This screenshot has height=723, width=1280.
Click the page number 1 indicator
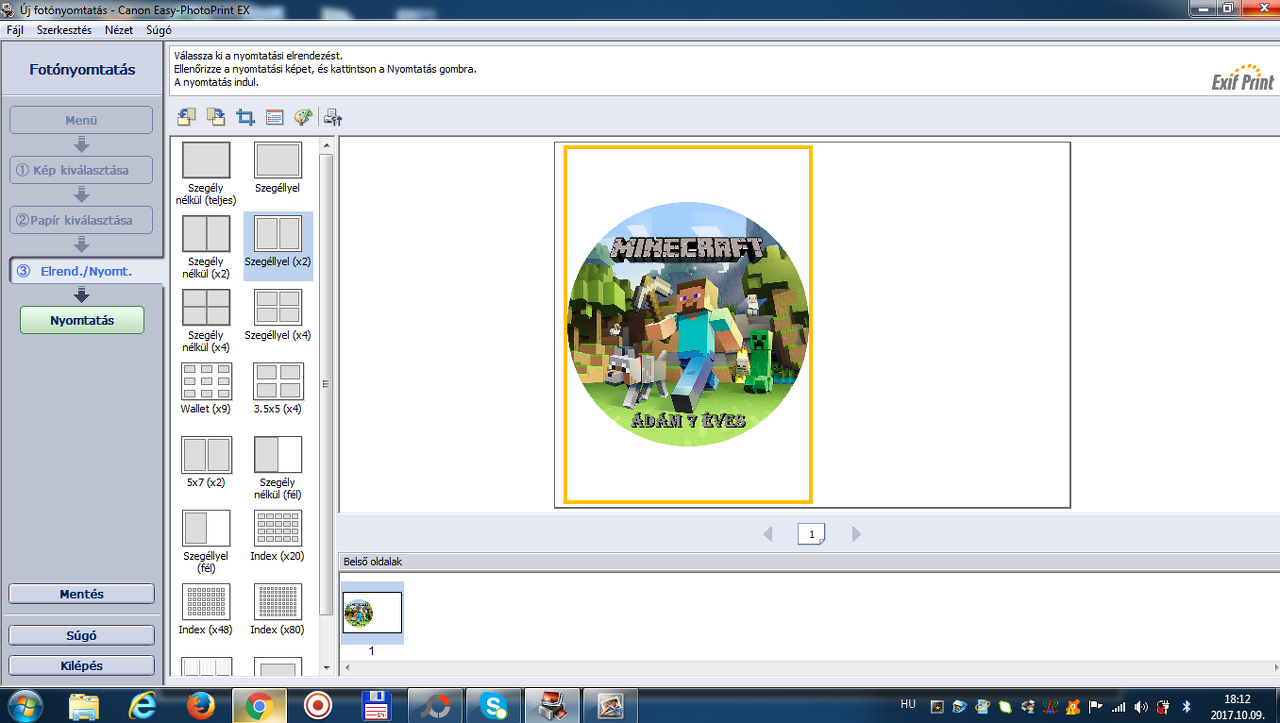[811, 534]
